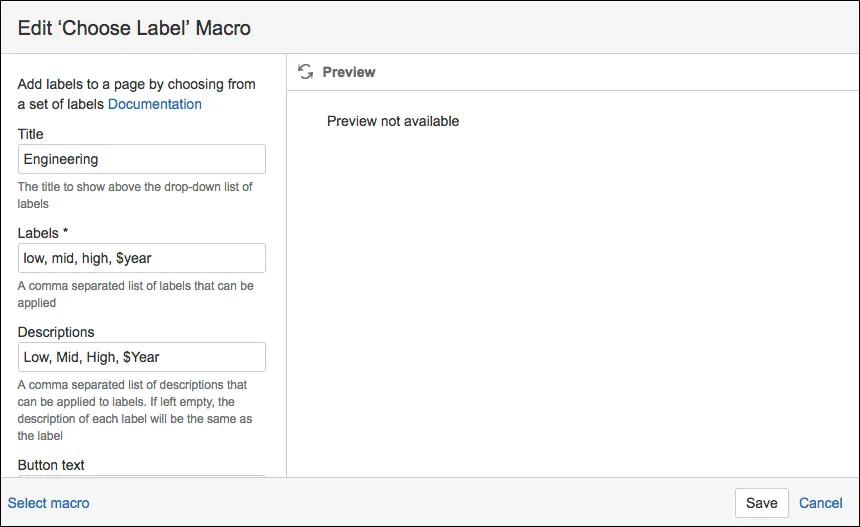The height and width of the screenshot is (527, 860).
Task: Click help text 'A comma separated list of labels'
Action: click(135, 294)
